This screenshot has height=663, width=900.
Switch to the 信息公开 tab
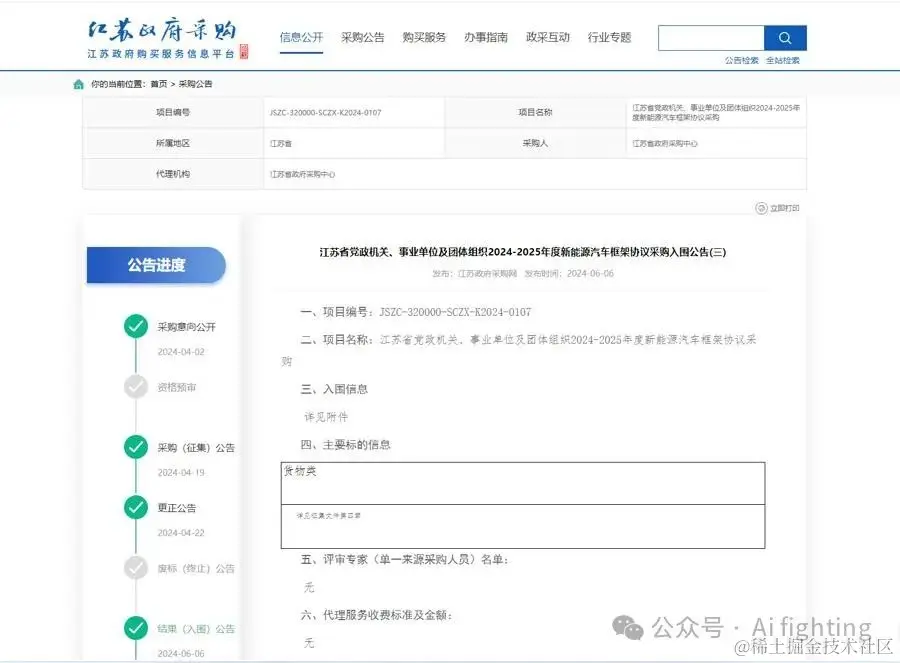[x=301, y=36]
